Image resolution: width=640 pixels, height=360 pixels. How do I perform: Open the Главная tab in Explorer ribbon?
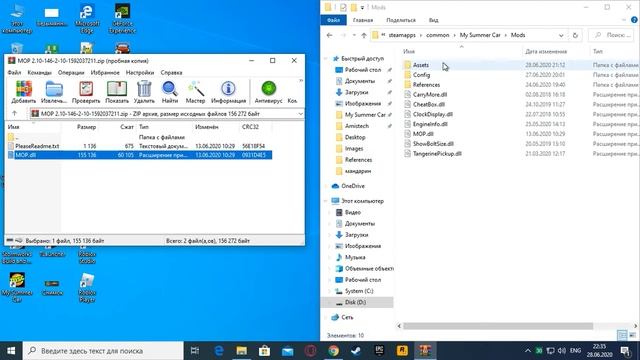(x=363, y=20)
